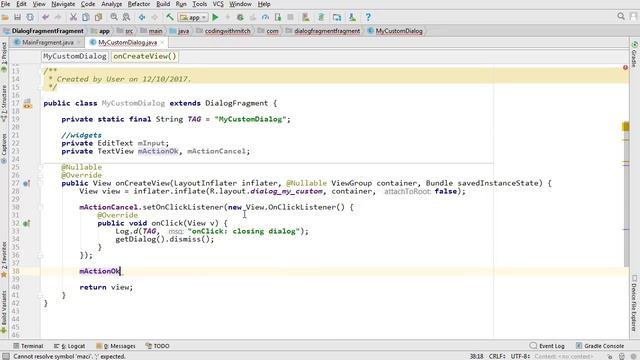Click the tool windows toggle icon in status bar corner

6,356
